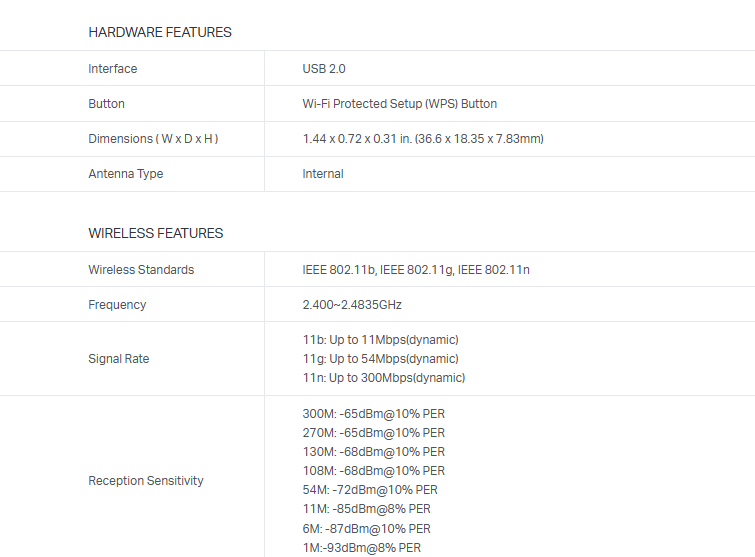
Task: Select the Dimensions (W x D x H) label
Action: [x=153, y=139]
